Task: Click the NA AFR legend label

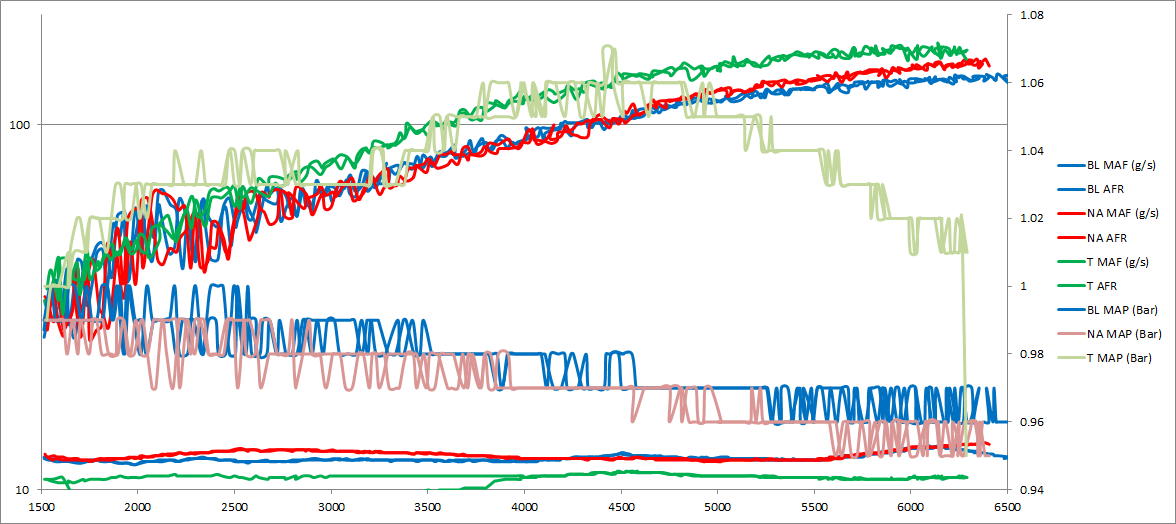Action: [1108, 237]
